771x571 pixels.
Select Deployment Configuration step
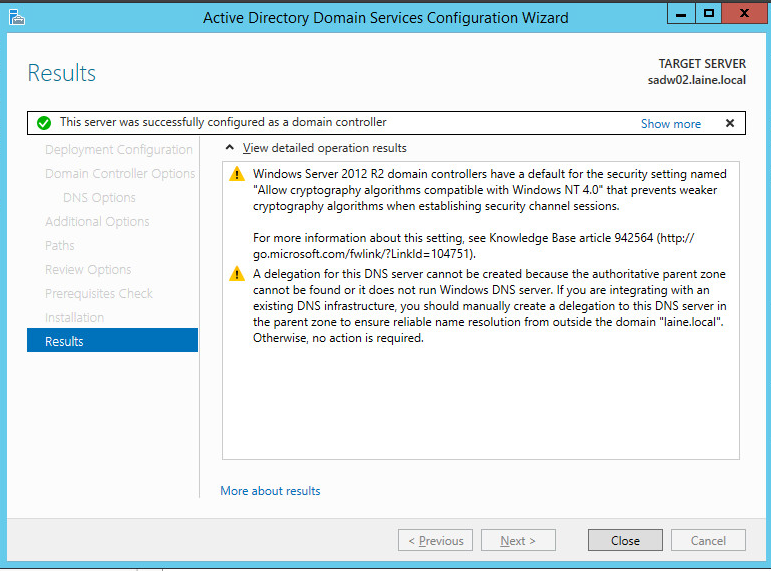(119, 150)
